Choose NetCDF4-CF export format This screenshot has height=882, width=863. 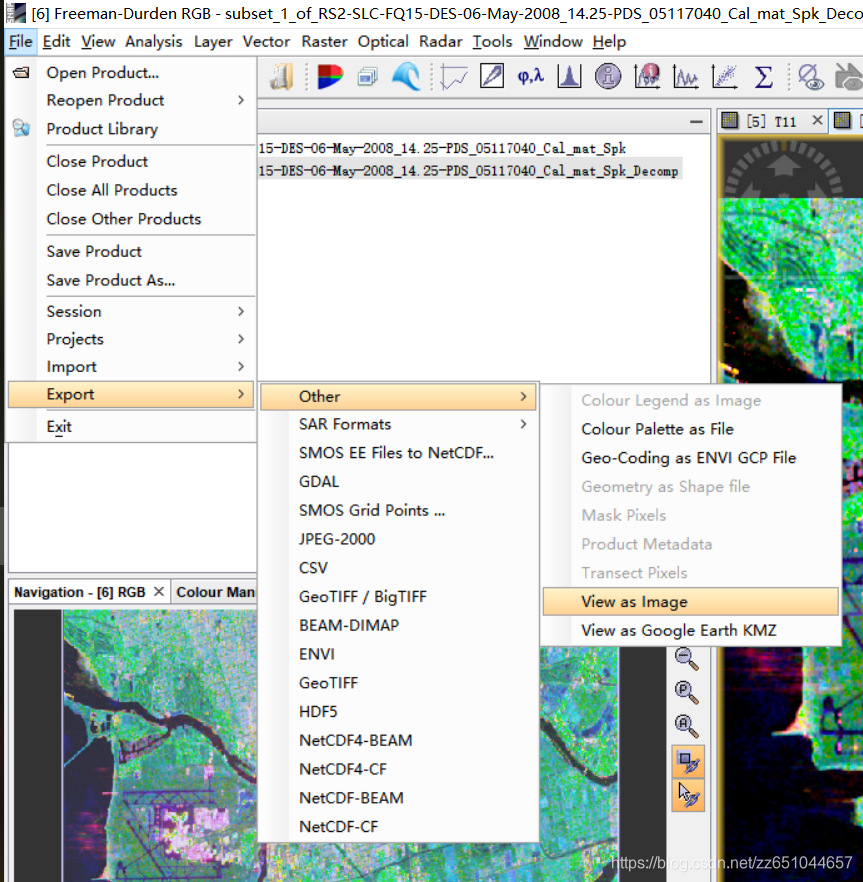point(398,769)
